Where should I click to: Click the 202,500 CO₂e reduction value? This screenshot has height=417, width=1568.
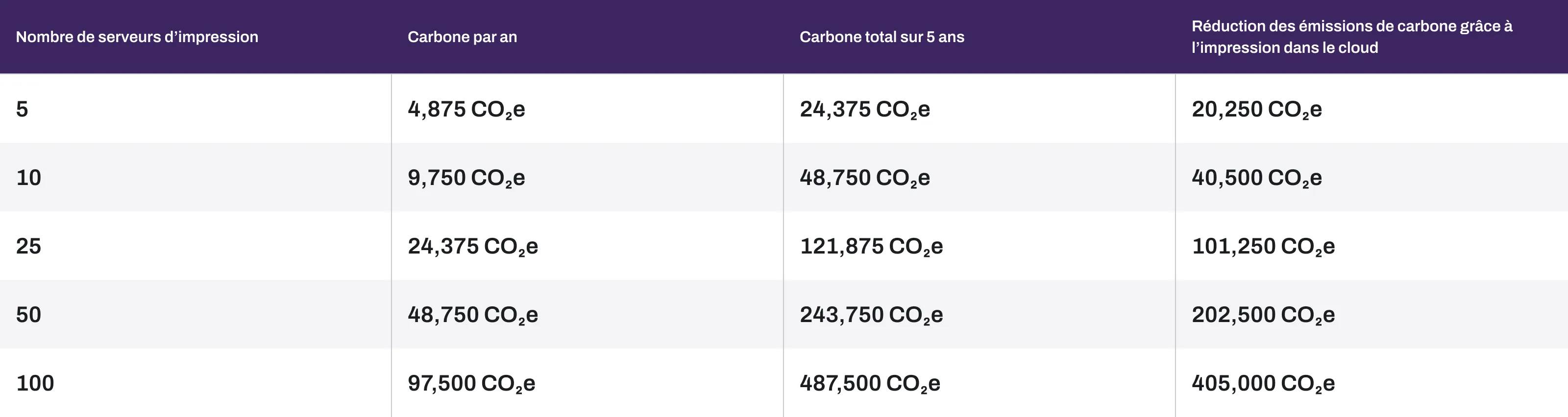pos(1263,315)
